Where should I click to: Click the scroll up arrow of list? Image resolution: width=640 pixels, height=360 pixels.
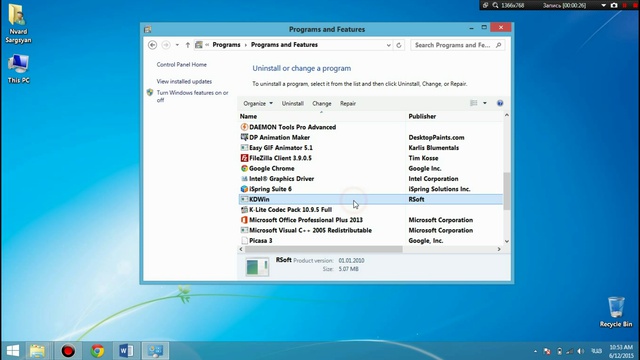pyautogui.click(x=507, y=115)
